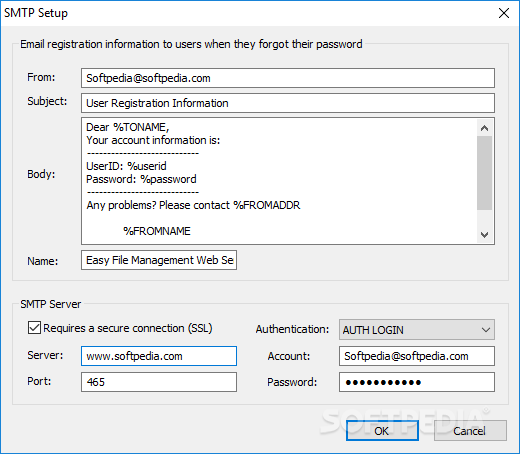The height and width of the screenshot is (454, 520).
Task: Click the body scrollbar thumb
Action: [x=484, y=173]
